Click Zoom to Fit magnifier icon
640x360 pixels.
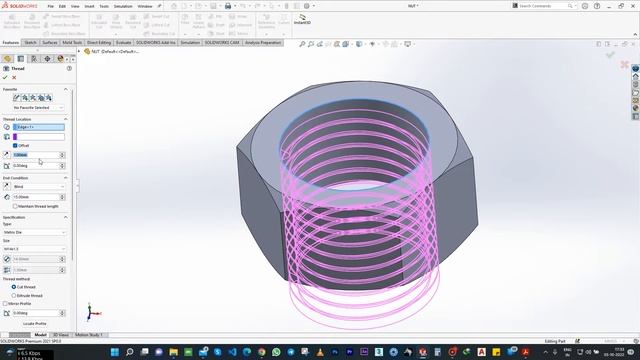tap(302, 44)
